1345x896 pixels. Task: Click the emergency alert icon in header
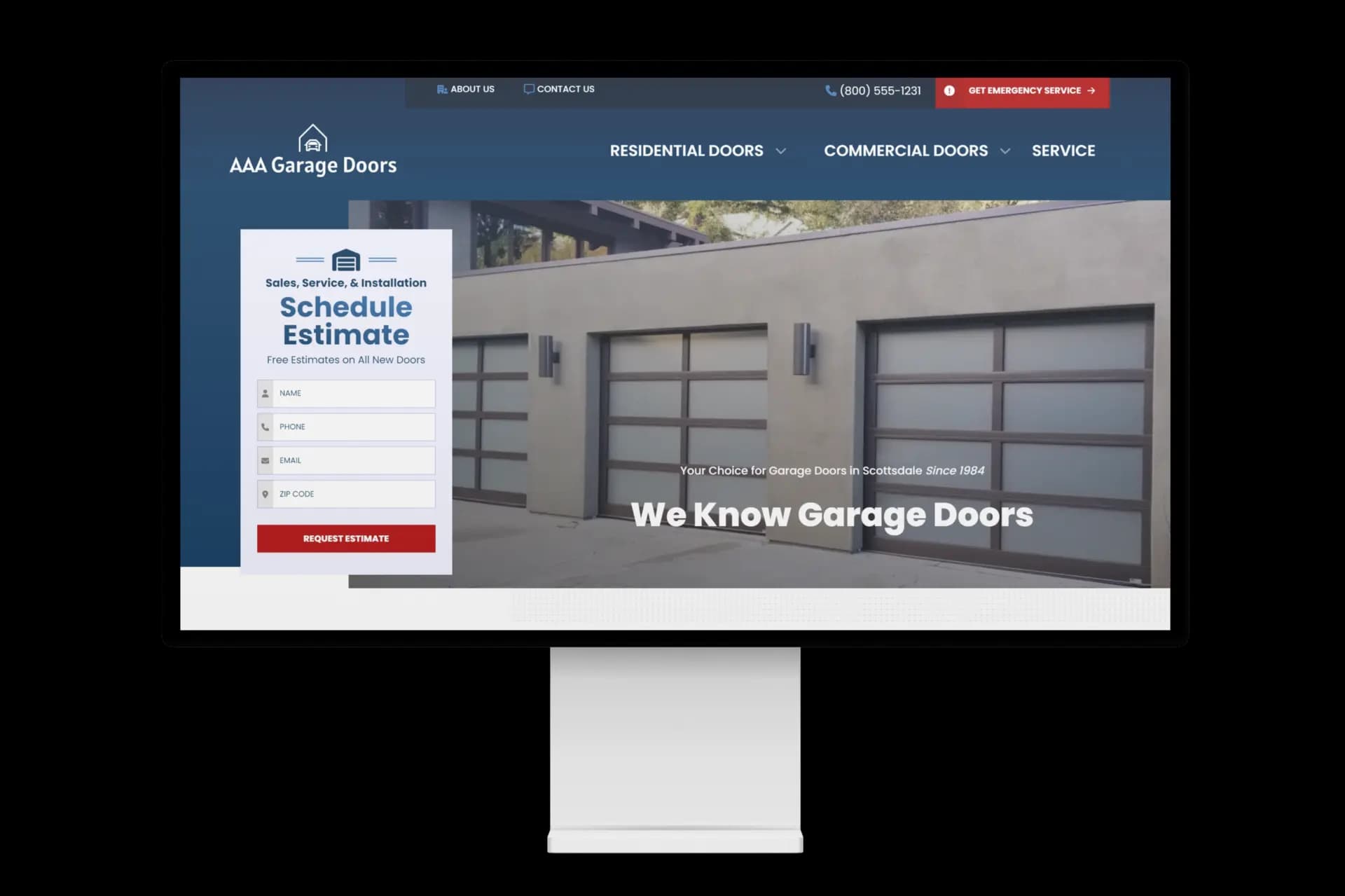950,91
